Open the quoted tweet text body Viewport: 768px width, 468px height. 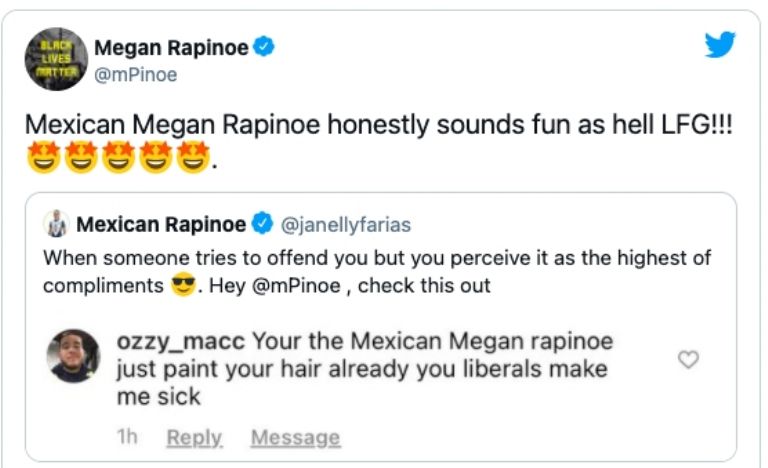tap(377, 271)
